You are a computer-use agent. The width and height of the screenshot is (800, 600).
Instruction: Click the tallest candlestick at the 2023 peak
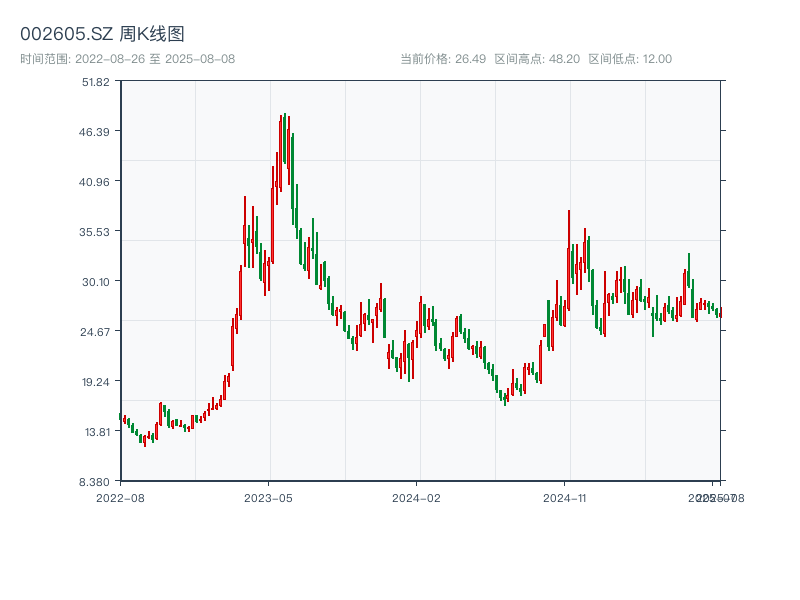[x=285, y=138]
